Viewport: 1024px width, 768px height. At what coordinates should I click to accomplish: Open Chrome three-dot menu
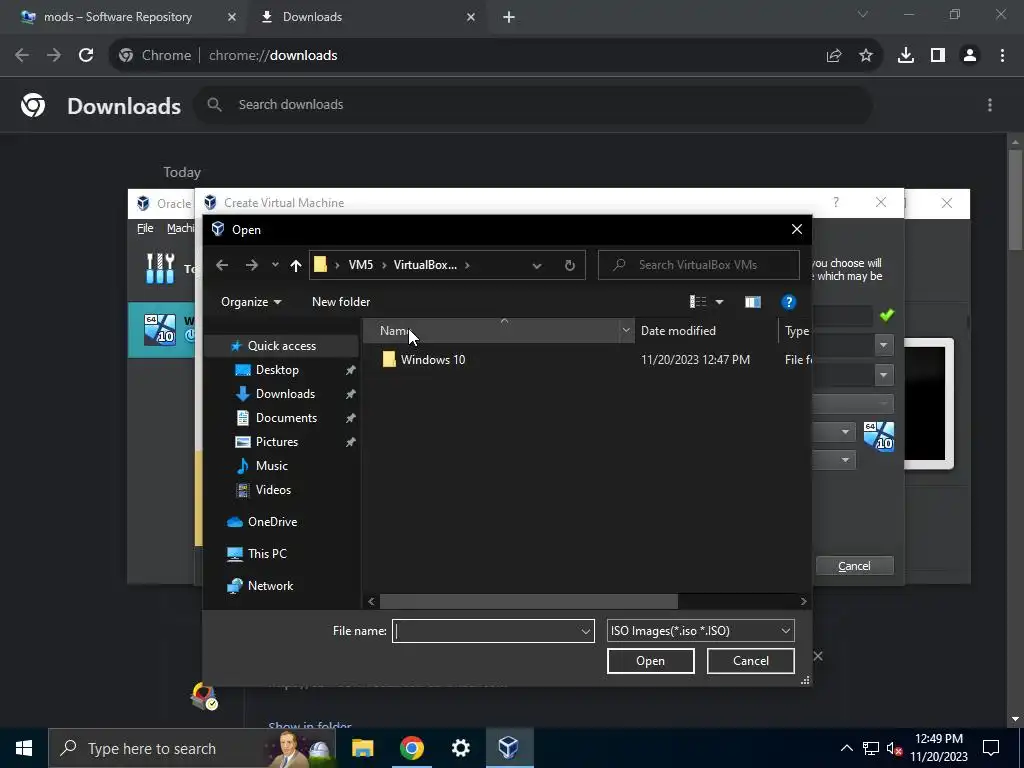coord(1002,56)
